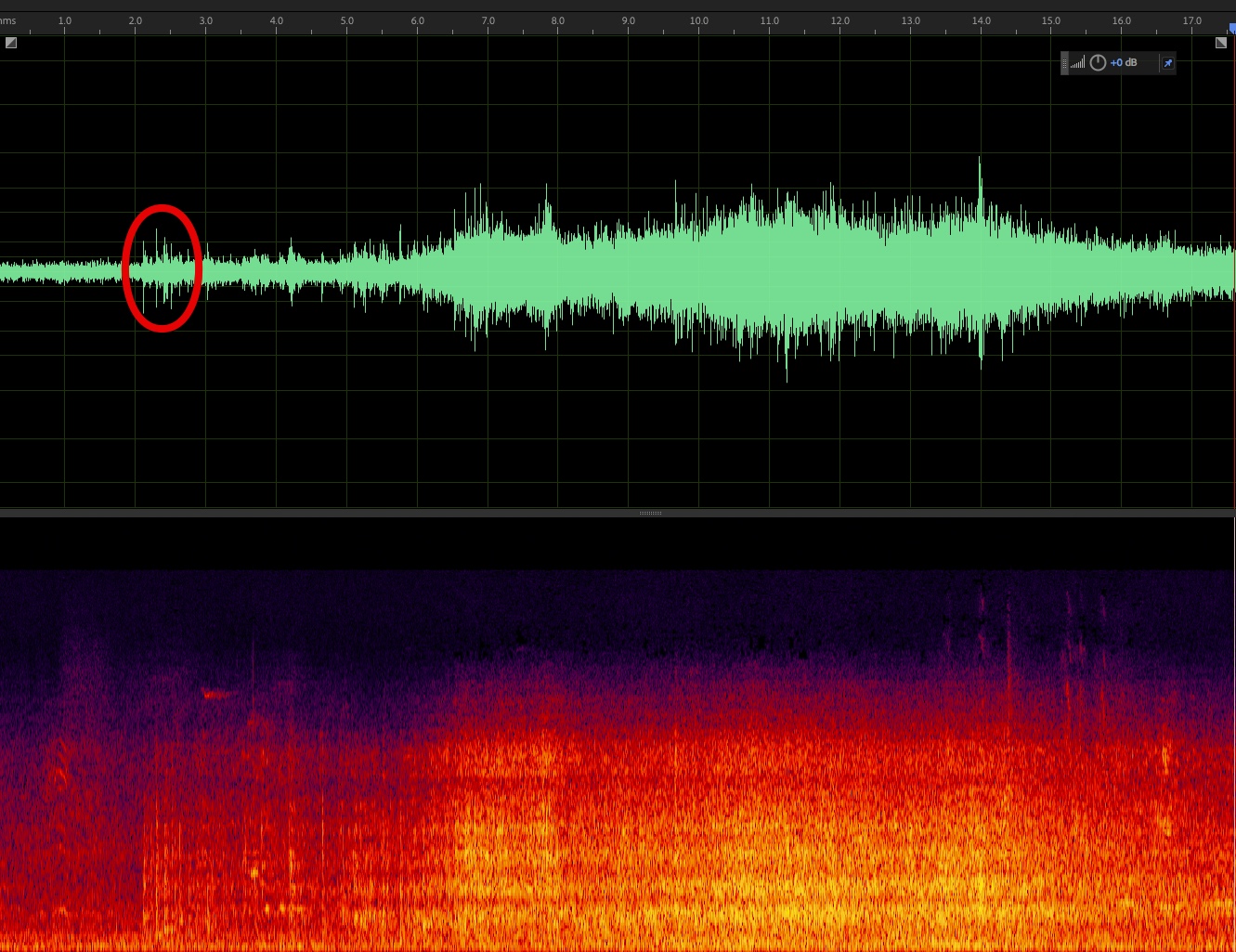The height and width of the screenshot is (952, 1236).
Task: Toggle the HUD pin button
Action: (x=1168, y=62)
